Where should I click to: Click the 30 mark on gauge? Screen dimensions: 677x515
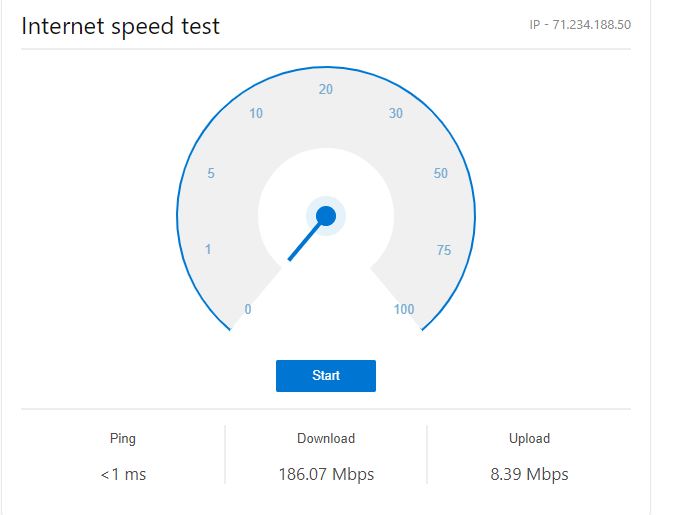pos(395,113)
